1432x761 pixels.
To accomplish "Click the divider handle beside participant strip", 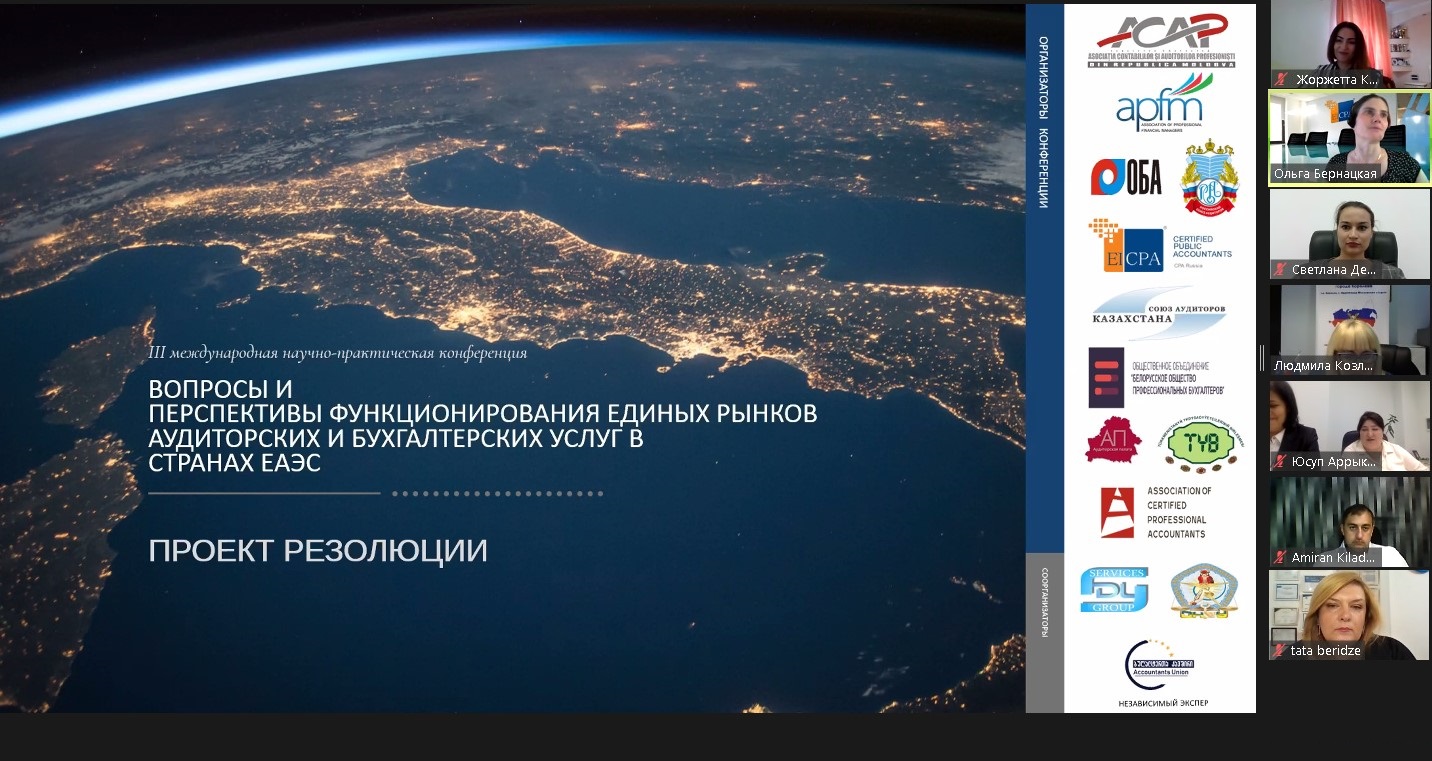I will 1261,358.
